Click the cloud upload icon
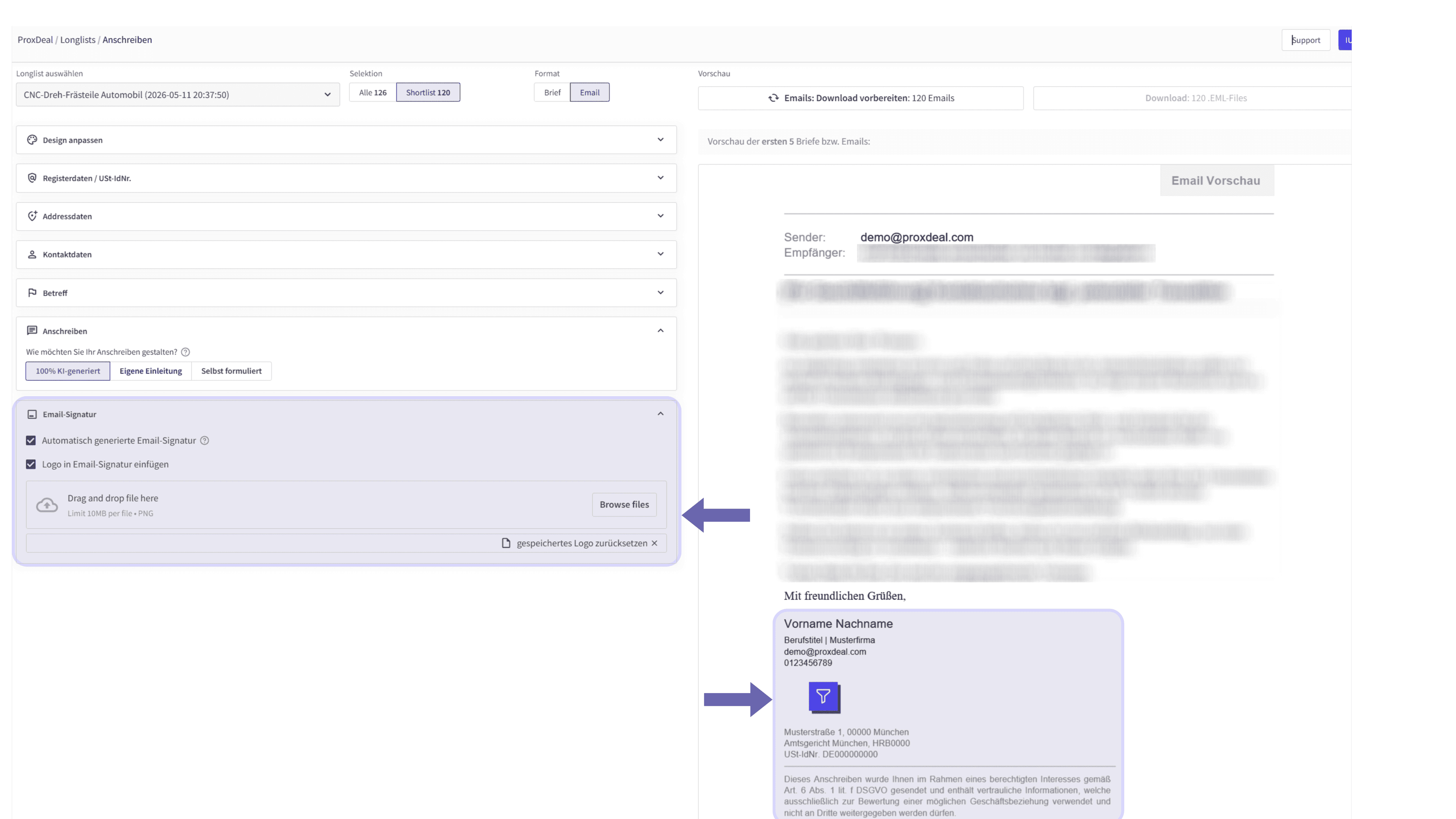 pyautogui.click(x=47, y=505)
